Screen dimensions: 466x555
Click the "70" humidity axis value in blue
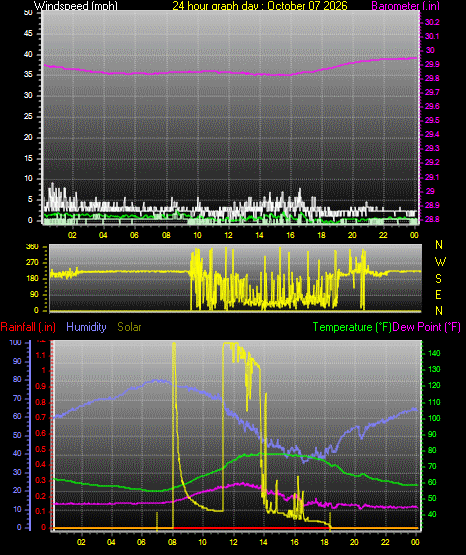pyautogui.click(x=17, y=398)
